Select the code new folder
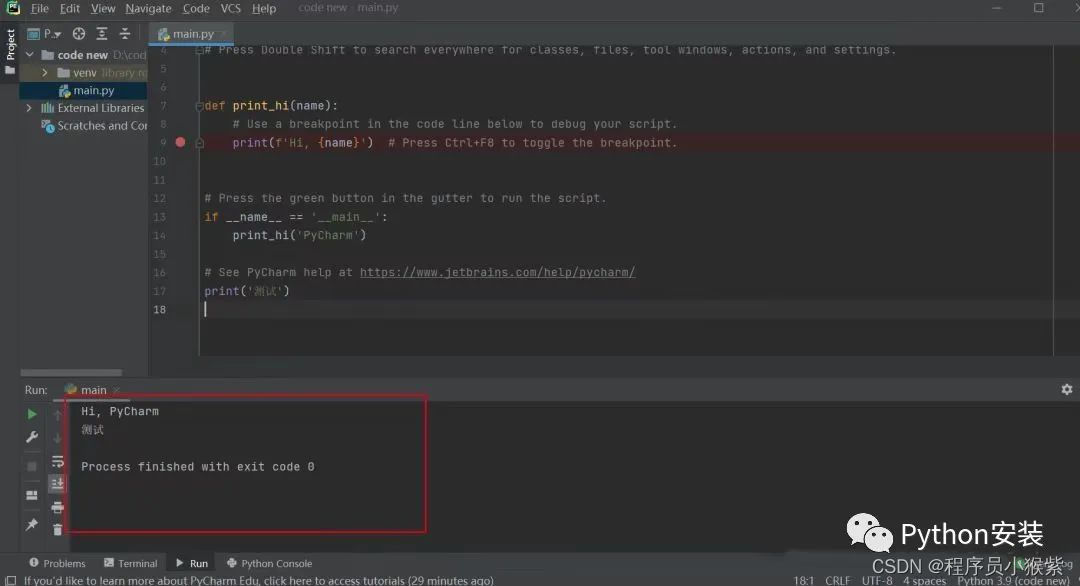This screenshot has height=586, width=1080. click(83, 54)
